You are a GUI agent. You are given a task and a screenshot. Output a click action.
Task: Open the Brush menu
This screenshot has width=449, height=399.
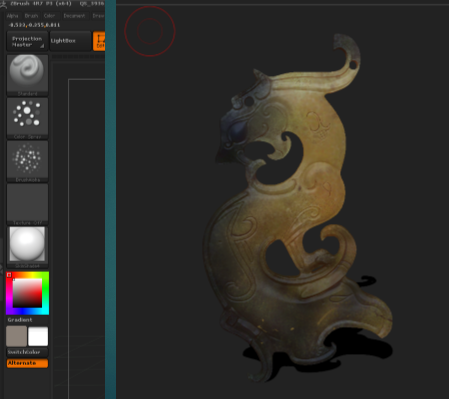click(x=31, y=16)
